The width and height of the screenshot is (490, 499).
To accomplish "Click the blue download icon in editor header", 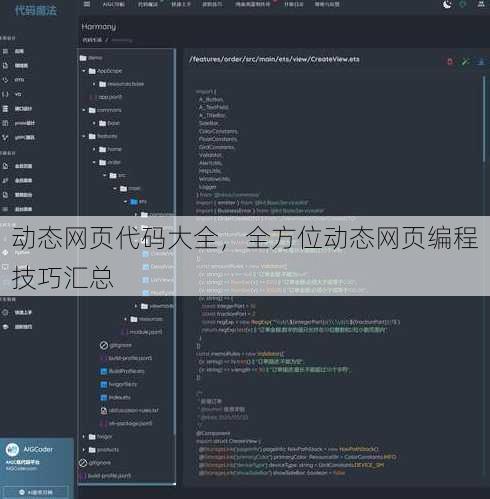I will (x=481, y=62).
